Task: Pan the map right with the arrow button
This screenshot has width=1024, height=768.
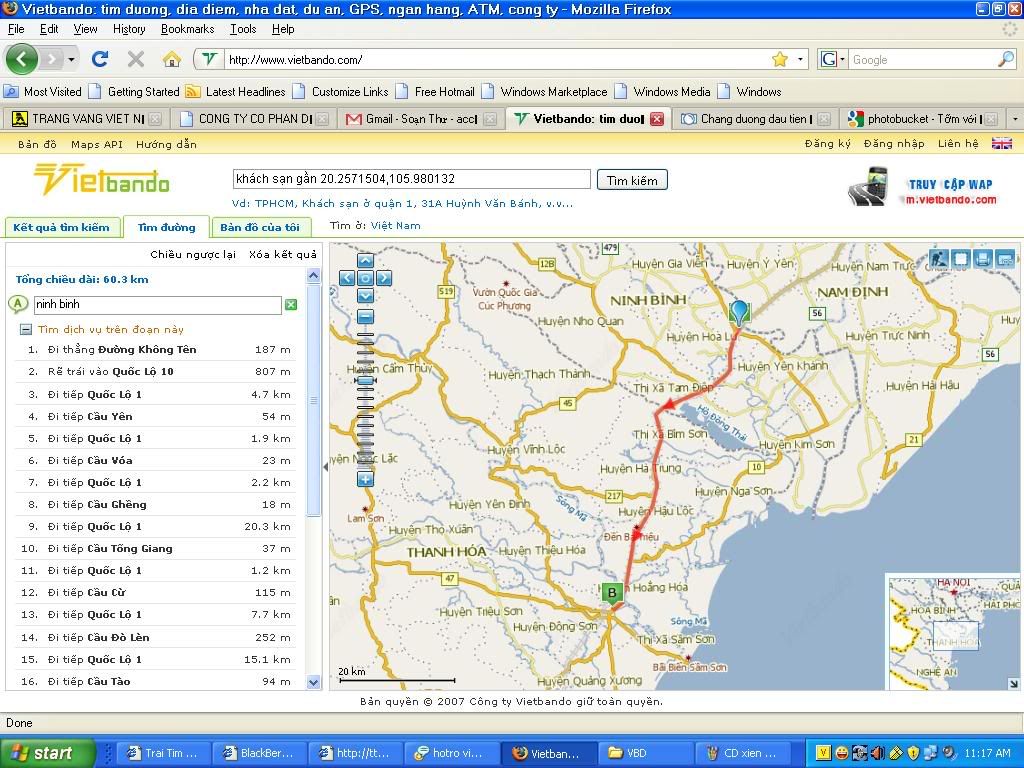Action: point(383,278)
